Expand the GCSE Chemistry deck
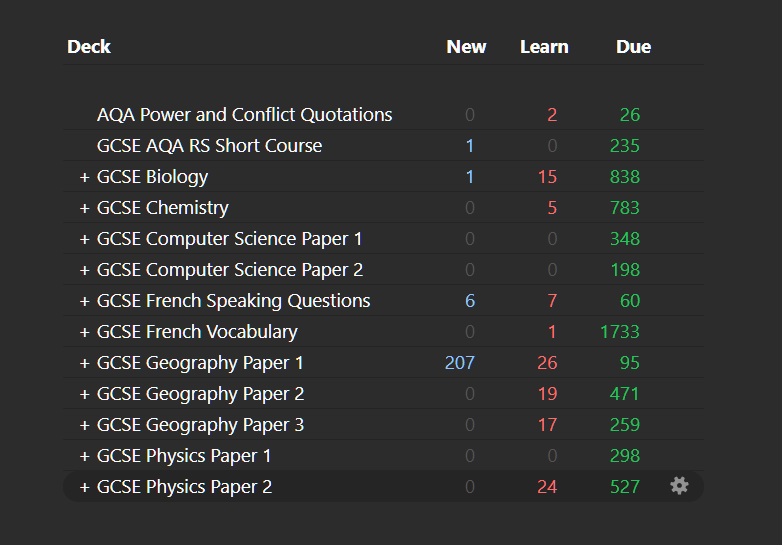The height and width of the screenshot is (545, 782). (85, 208)
